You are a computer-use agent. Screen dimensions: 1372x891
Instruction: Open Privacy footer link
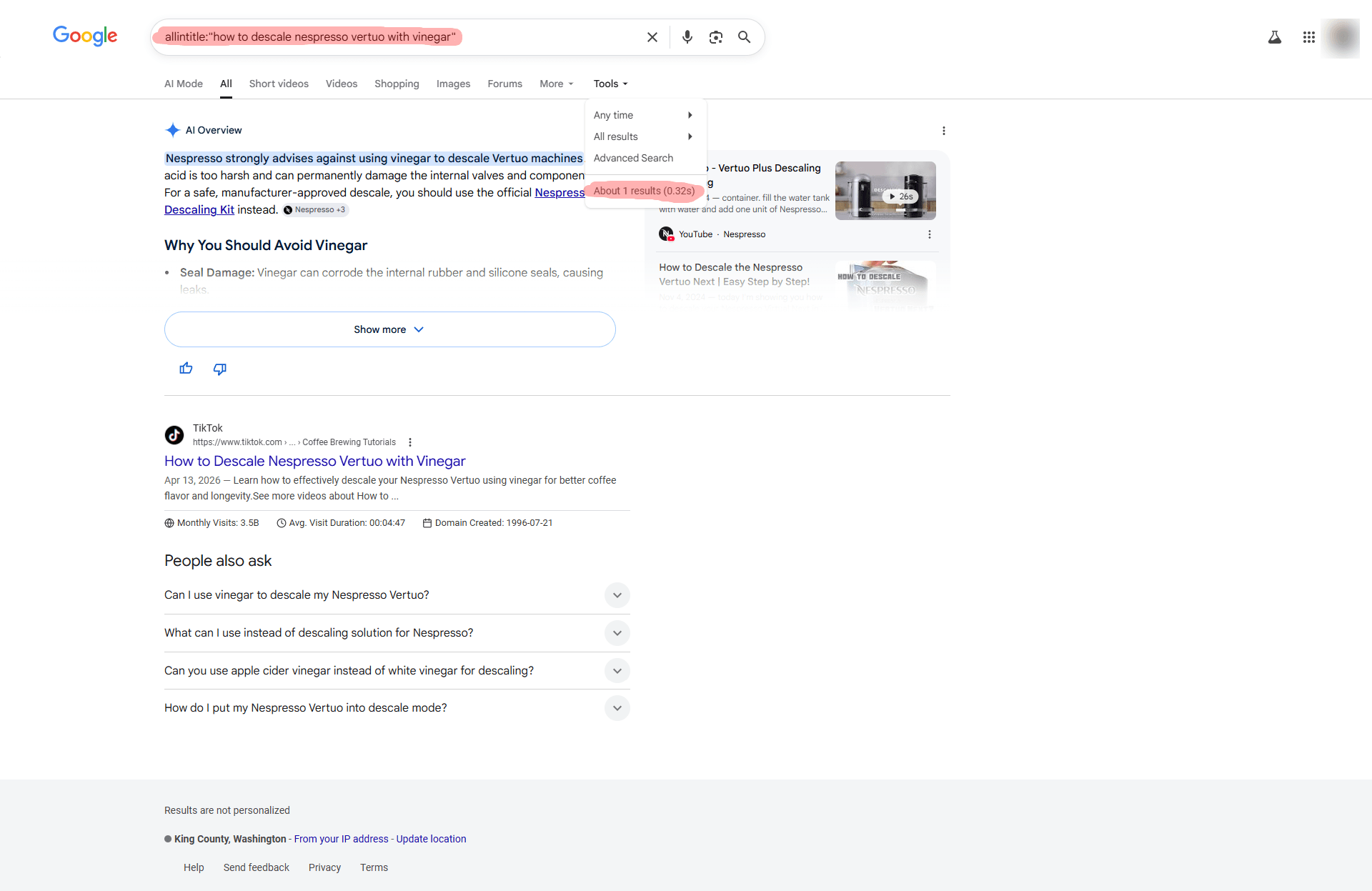tap(324, 867)
